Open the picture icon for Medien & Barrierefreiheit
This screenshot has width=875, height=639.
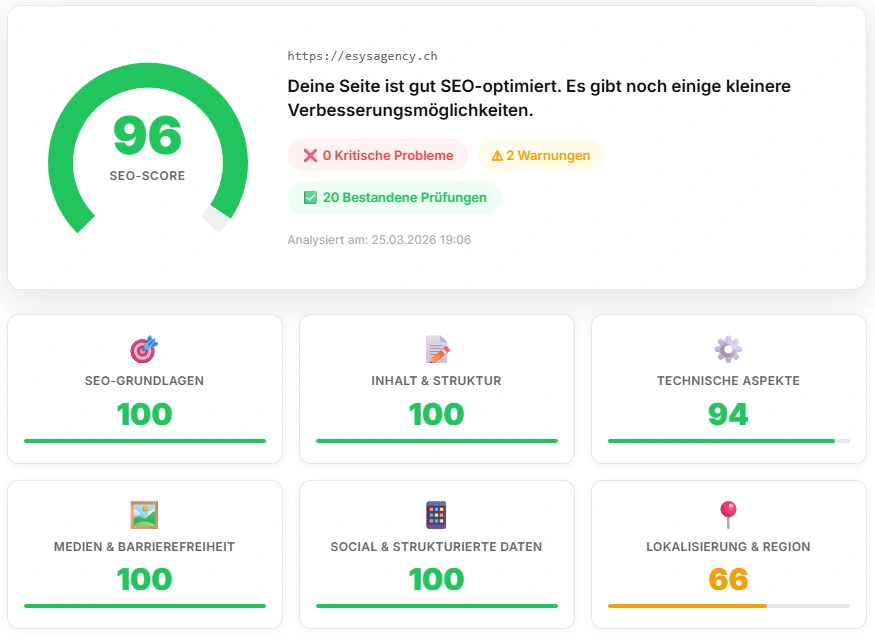coord(144,515)
